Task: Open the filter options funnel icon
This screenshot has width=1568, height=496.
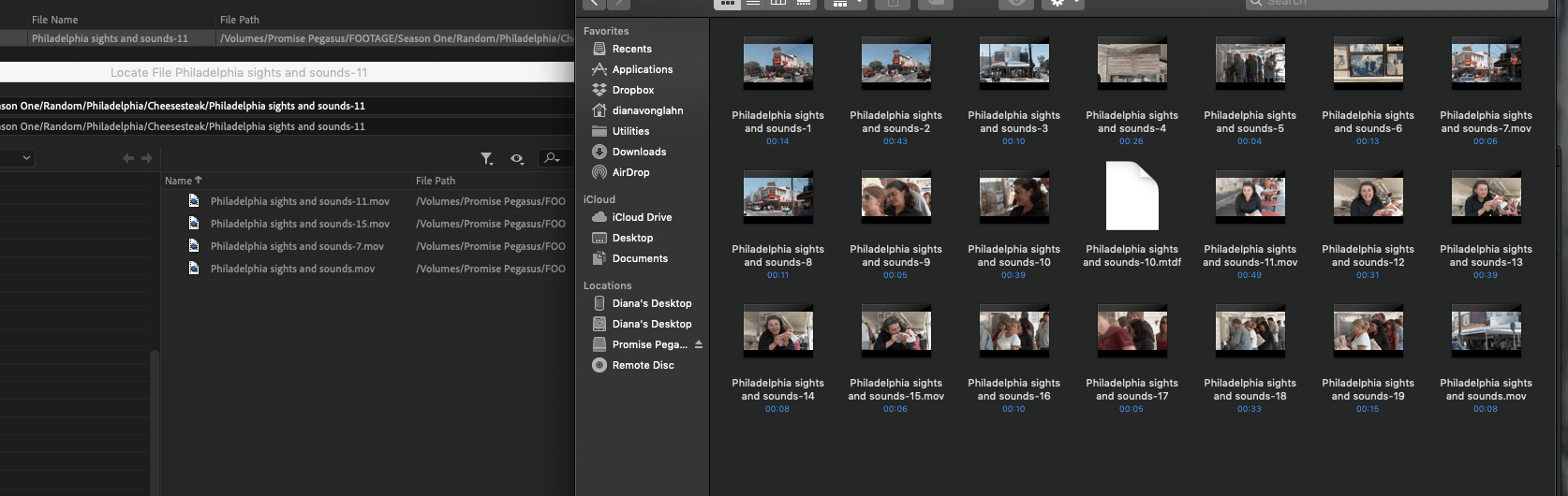Action: click(x=487, y=159)
